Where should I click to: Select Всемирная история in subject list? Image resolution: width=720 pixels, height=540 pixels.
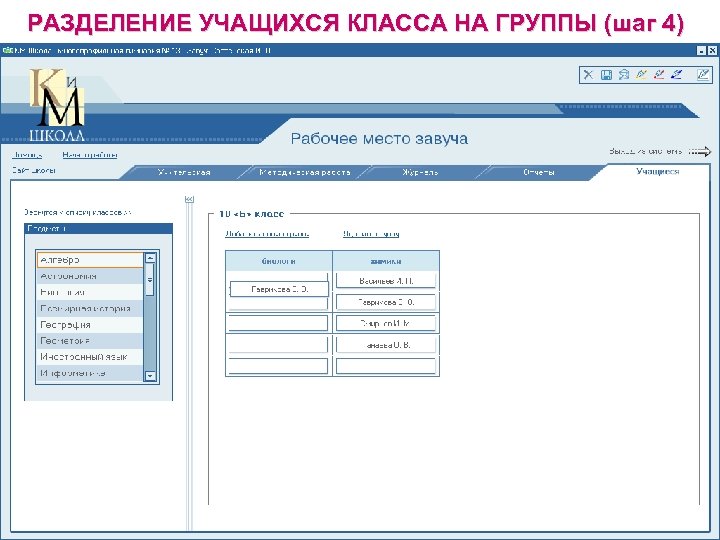pos(90,309)
